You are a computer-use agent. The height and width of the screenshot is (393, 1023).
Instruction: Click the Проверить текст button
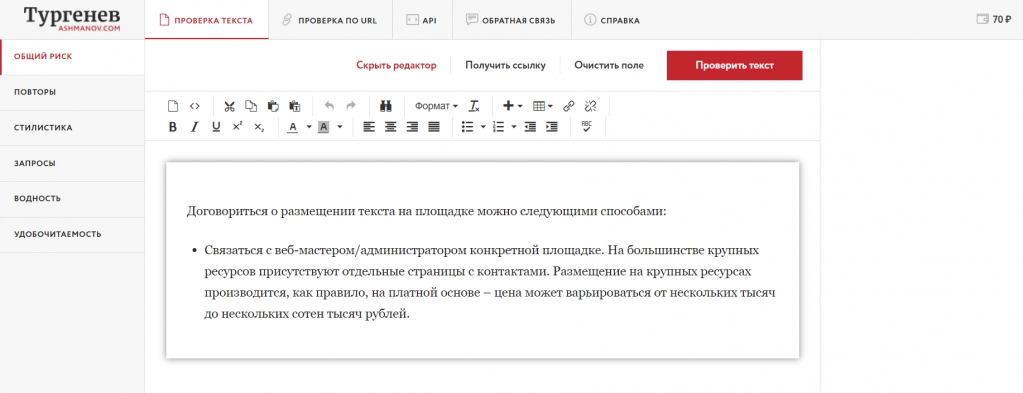pyautogui.click(x=735, y=65)
